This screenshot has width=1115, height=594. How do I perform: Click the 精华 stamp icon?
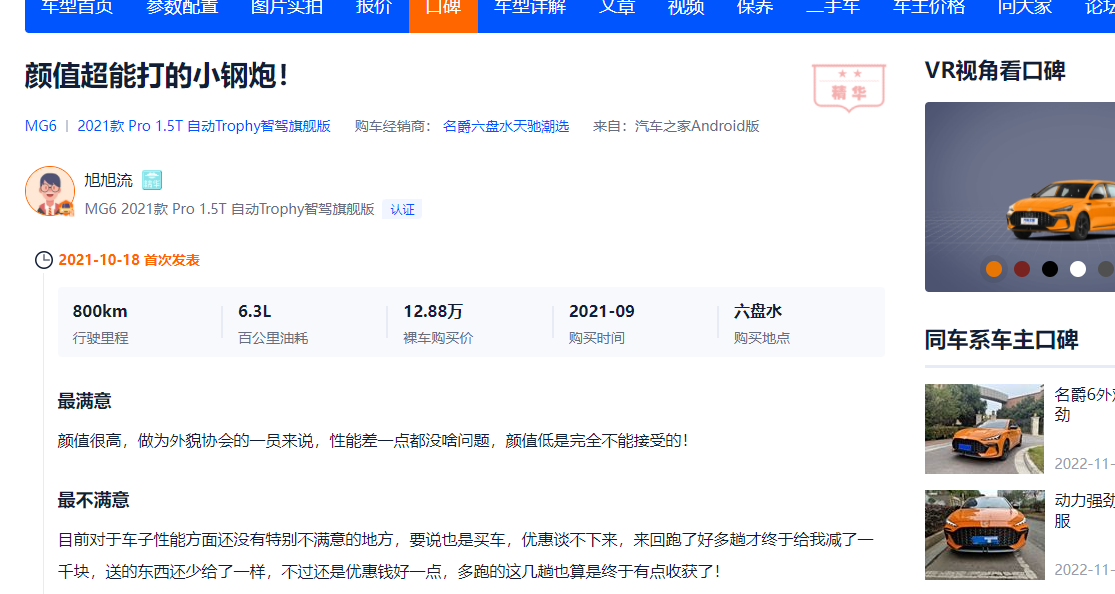click(x=848, y=88)
